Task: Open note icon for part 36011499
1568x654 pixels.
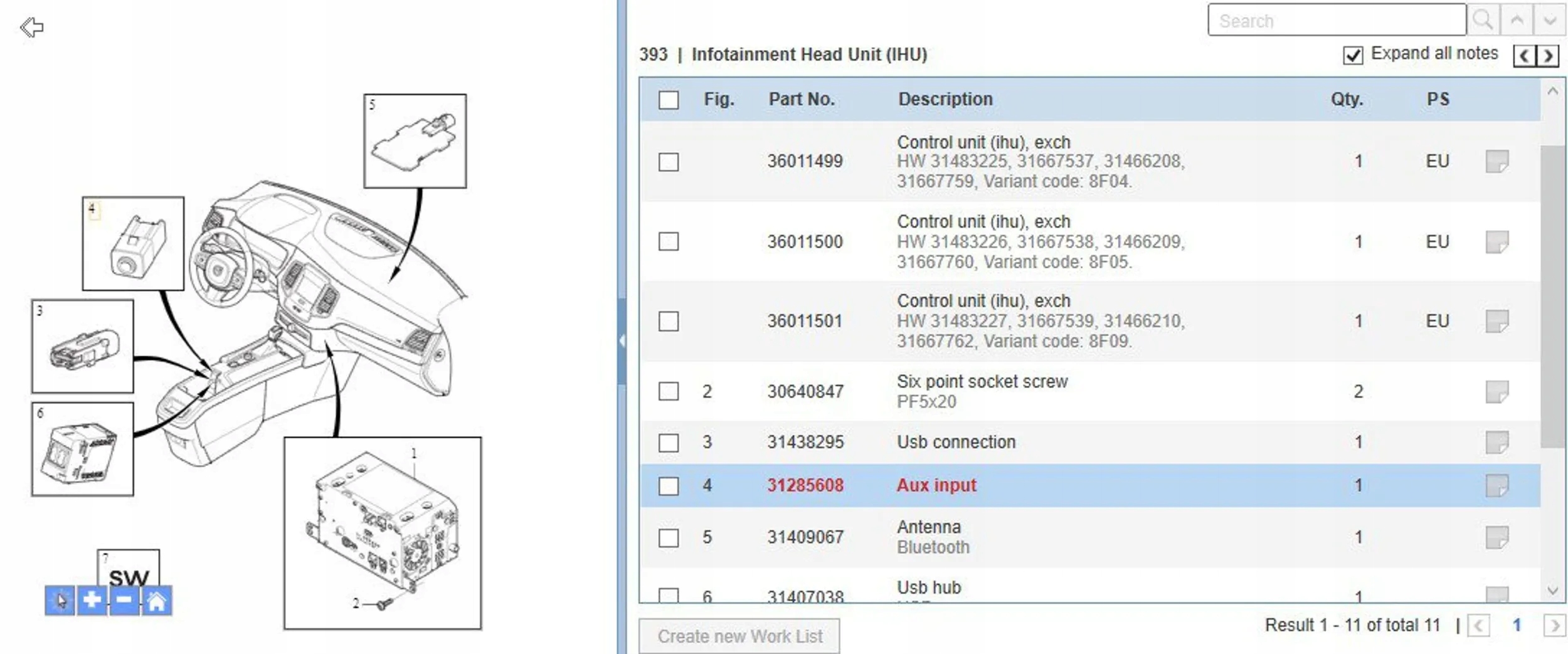Action: tap(1497, 161)
